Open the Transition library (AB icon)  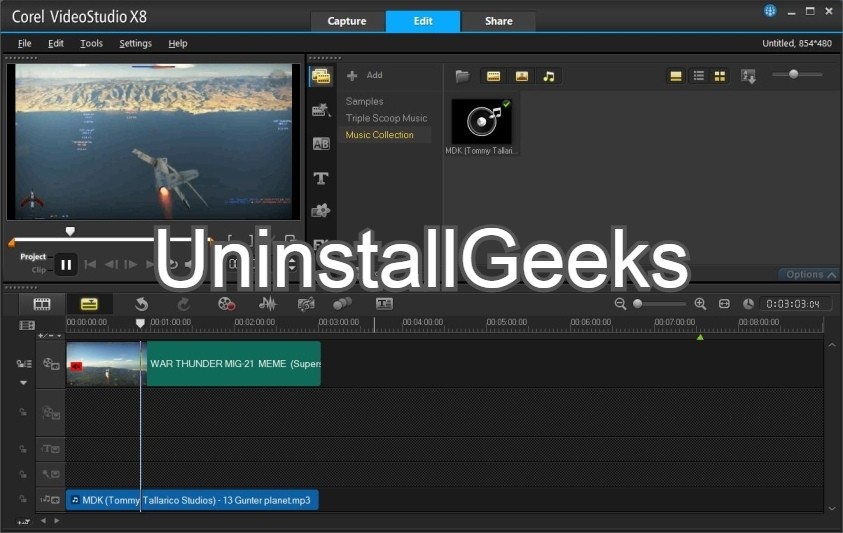[x=321, y=144]
